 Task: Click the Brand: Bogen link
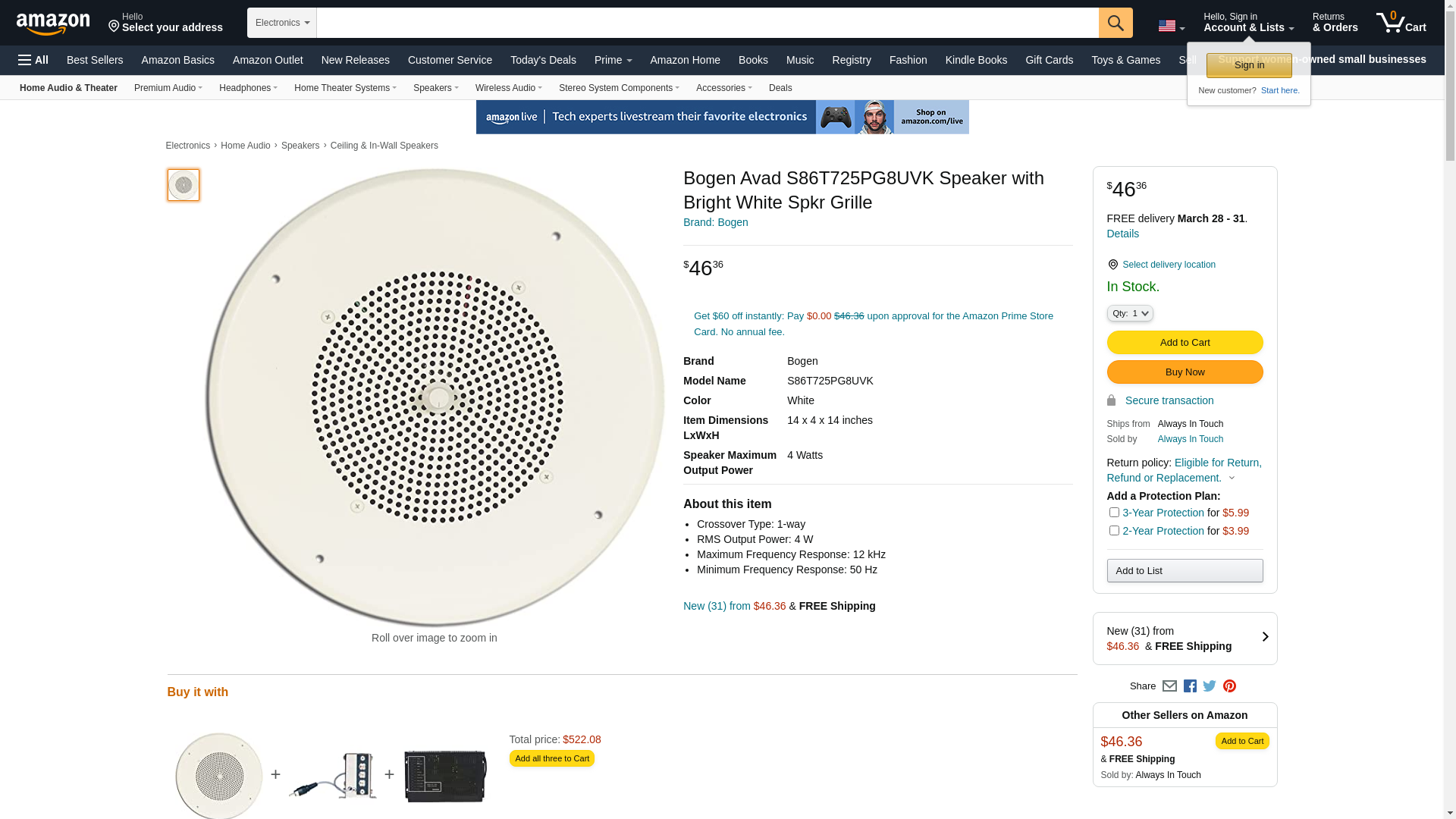[x=715, y=222]
